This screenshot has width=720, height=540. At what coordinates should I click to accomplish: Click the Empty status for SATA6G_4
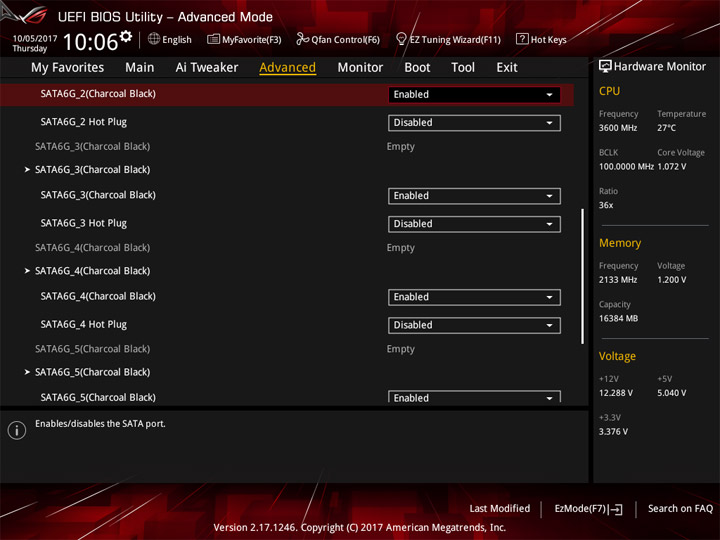400,248
